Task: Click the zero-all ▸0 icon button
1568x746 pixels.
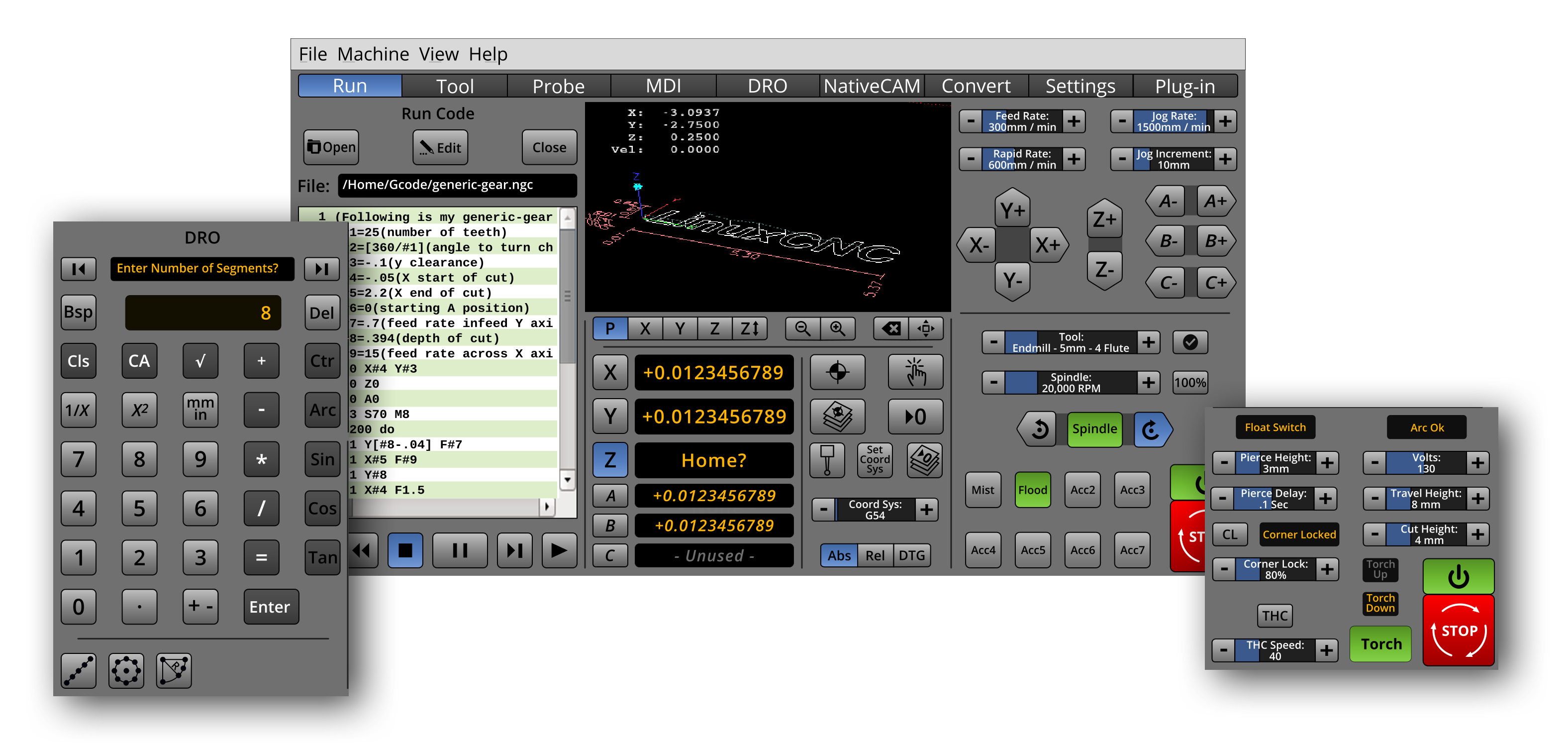Action: pyautogui.click(x=915, y=416)
